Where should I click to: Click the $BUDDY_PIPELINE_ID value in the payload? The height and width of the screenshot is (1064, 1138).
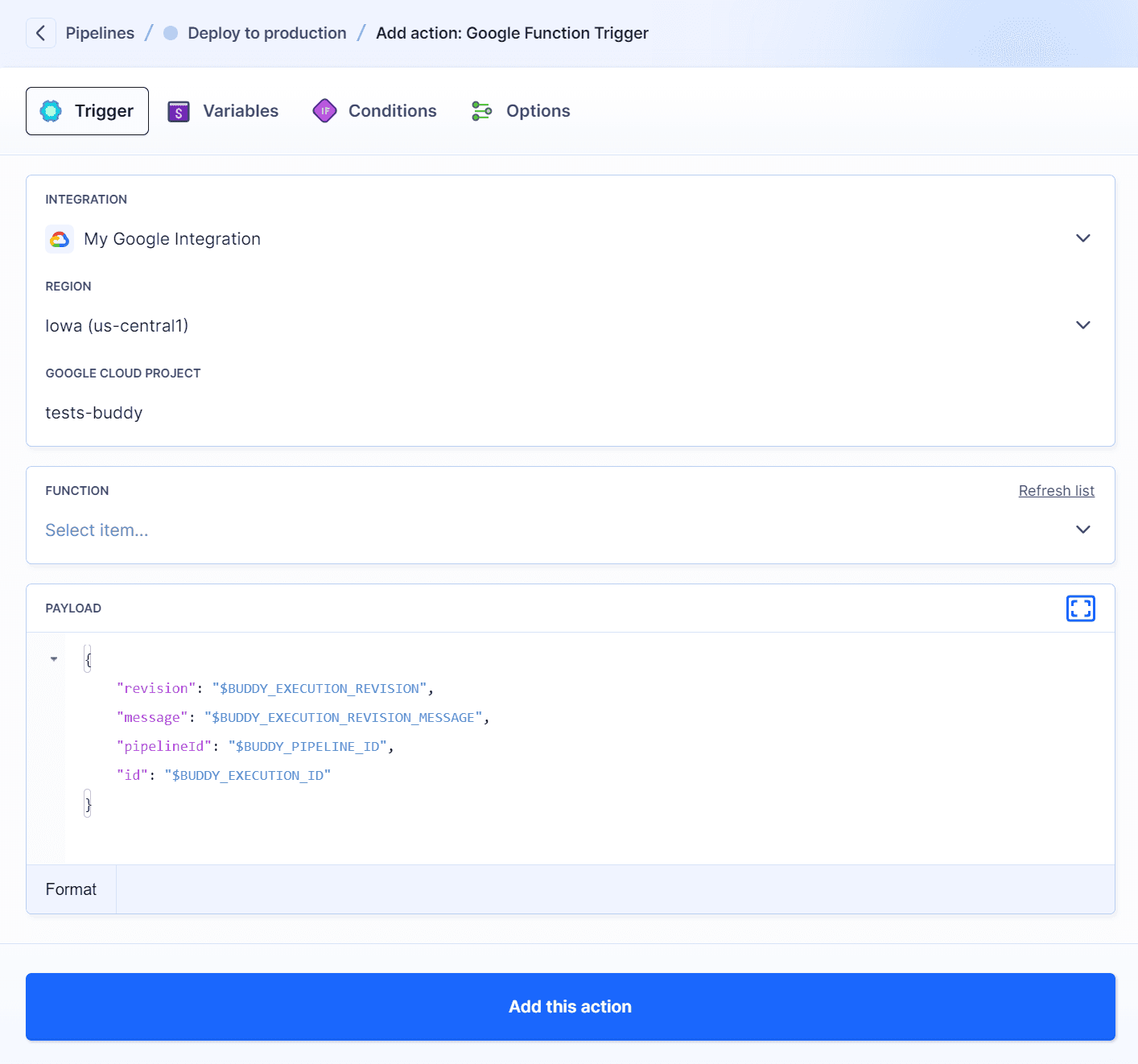pyautogui.click(x=309, y=746)
